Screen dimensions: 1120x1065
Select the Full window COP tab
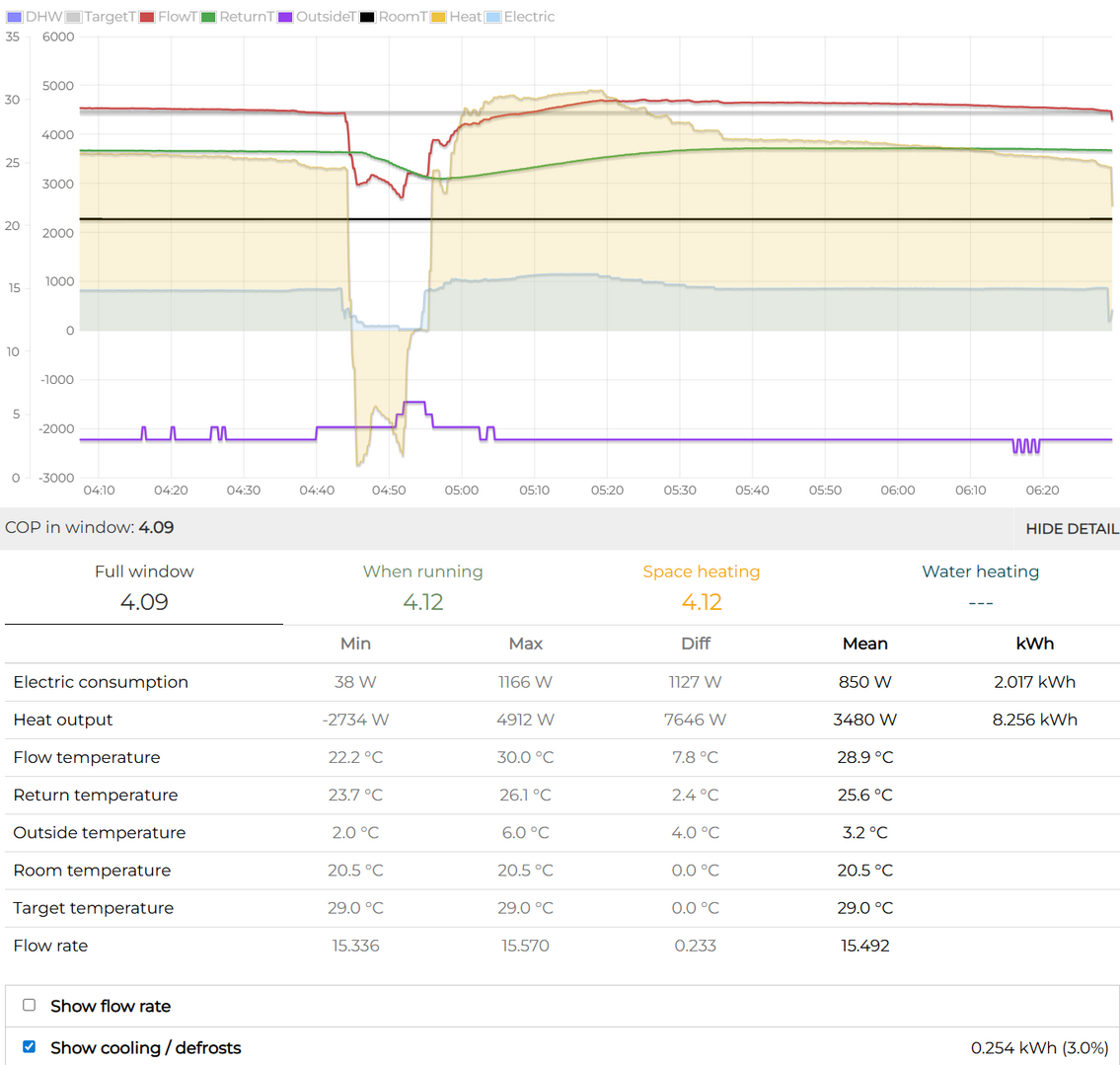click(x=144, y=587)
